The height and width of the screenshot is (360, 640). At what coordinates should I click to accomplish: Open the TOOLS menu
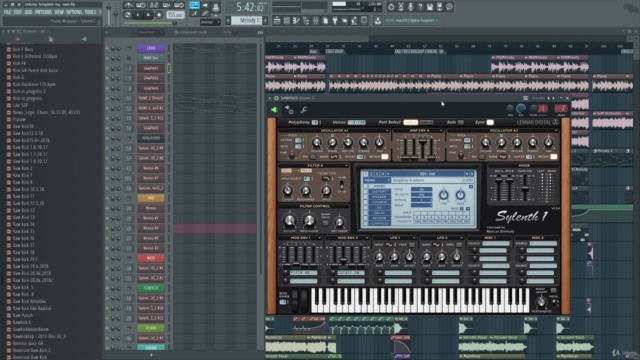[90, 12]
